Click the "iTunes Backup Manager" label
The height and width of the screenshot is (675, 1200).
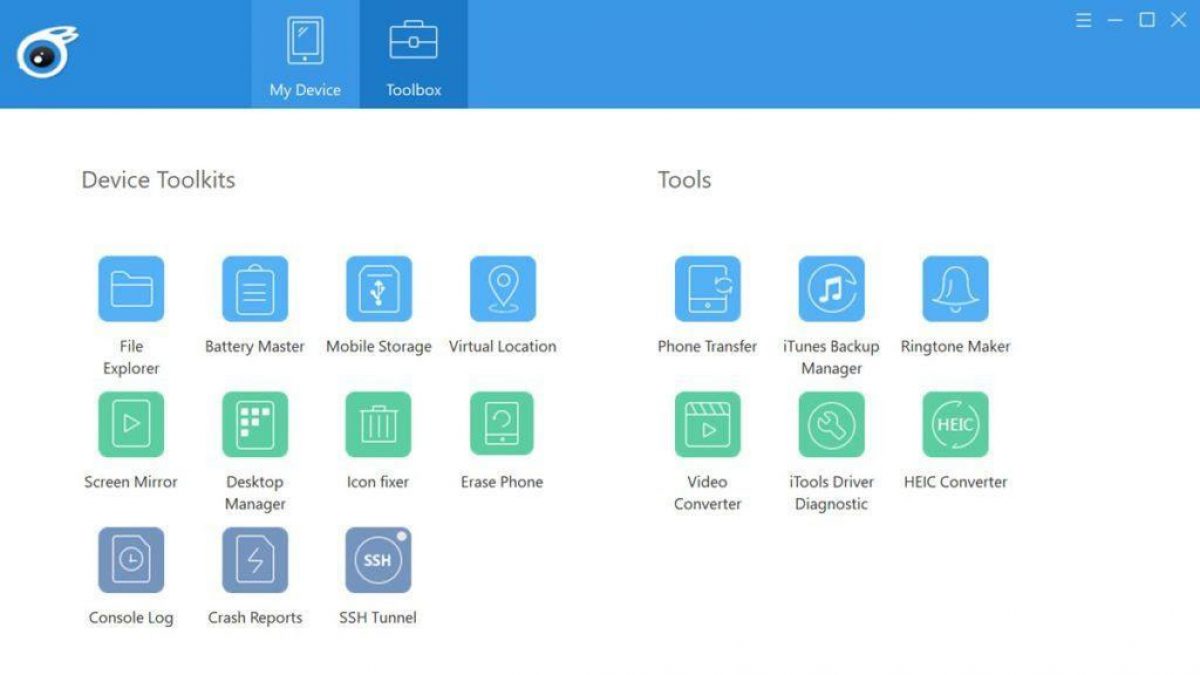831,357
